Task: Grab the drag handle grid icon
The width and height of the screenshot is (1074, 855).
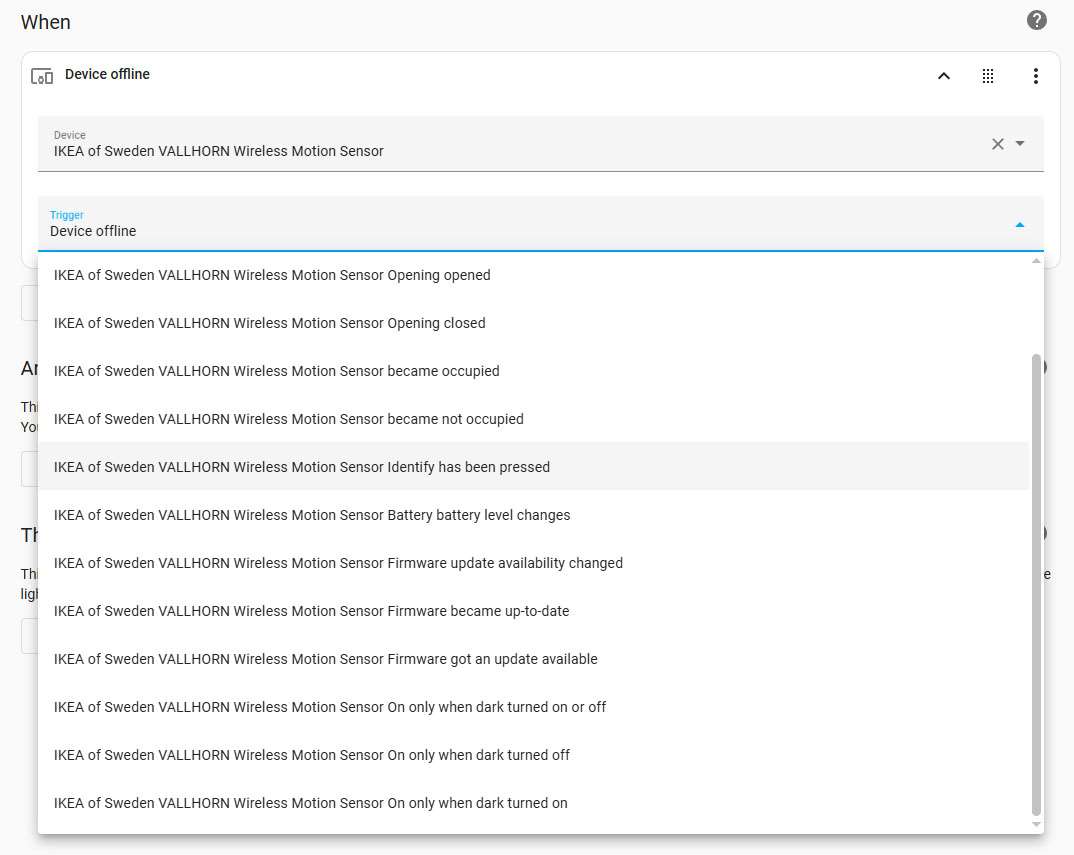Action: [x=988, y=76]
